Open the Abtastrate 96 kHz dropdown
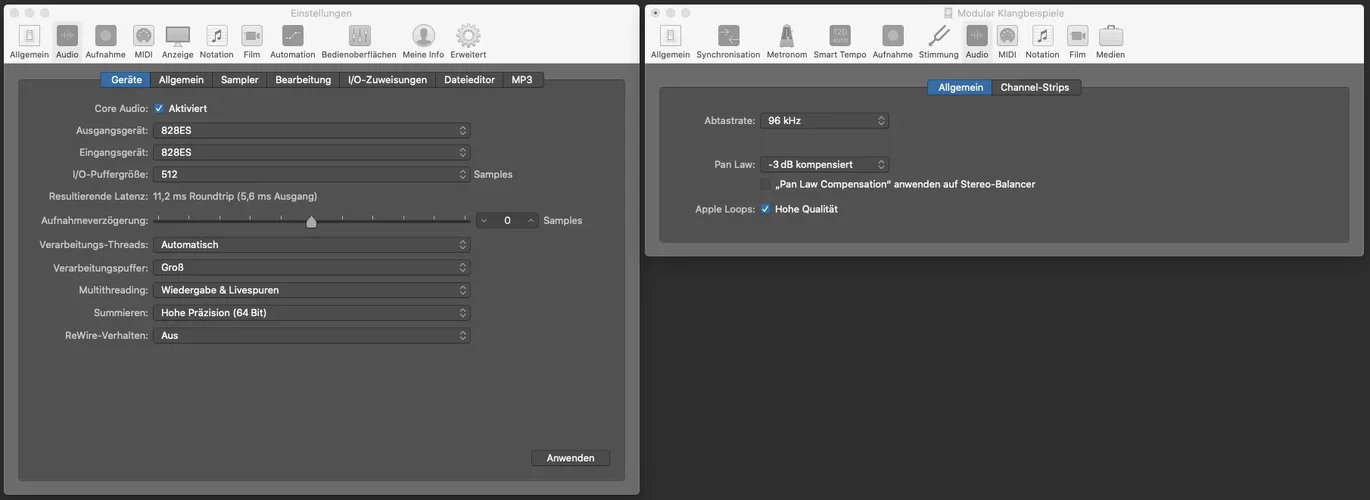This screenshot has height=500, width=1370. point(824,120)
